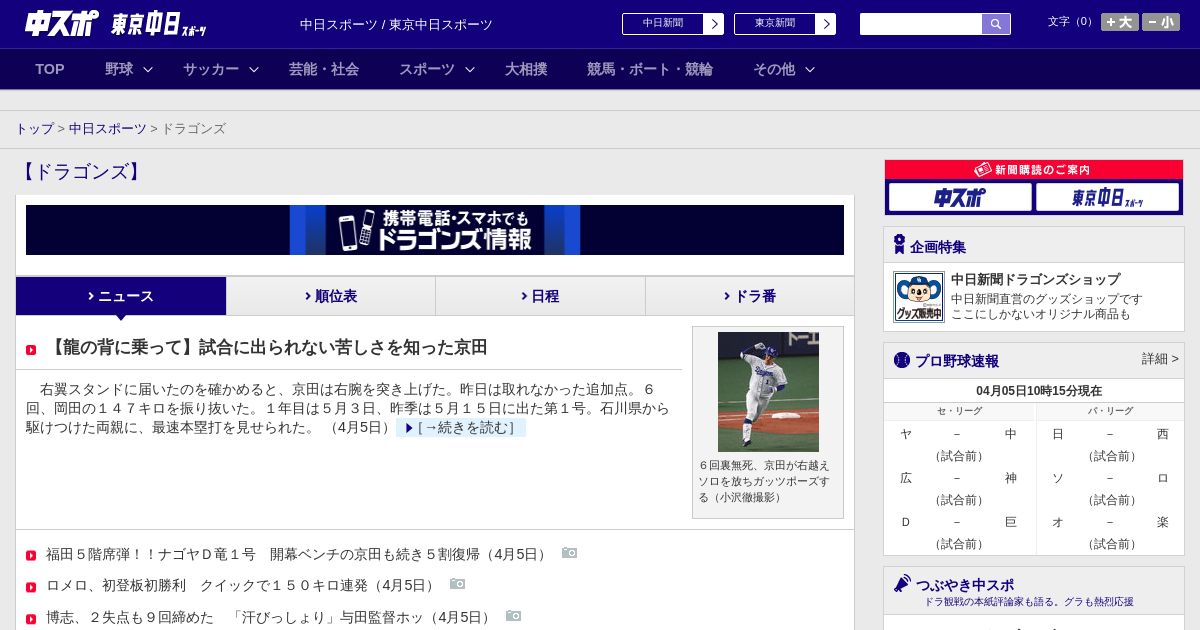Viewport: 1200px width, 630px height.
Task: Open article ロメロ、初登板初勝利
Action: pos(242,586)
